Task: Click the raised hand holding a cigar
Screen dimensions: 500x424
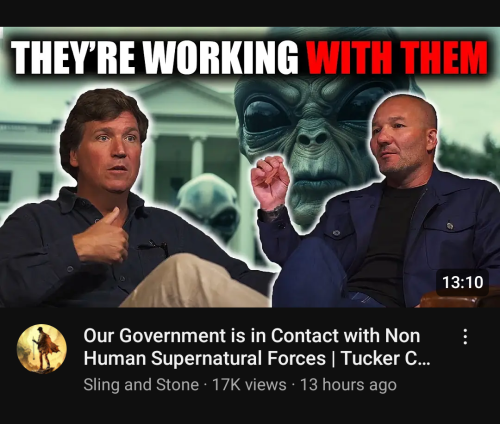Action: 269,182
